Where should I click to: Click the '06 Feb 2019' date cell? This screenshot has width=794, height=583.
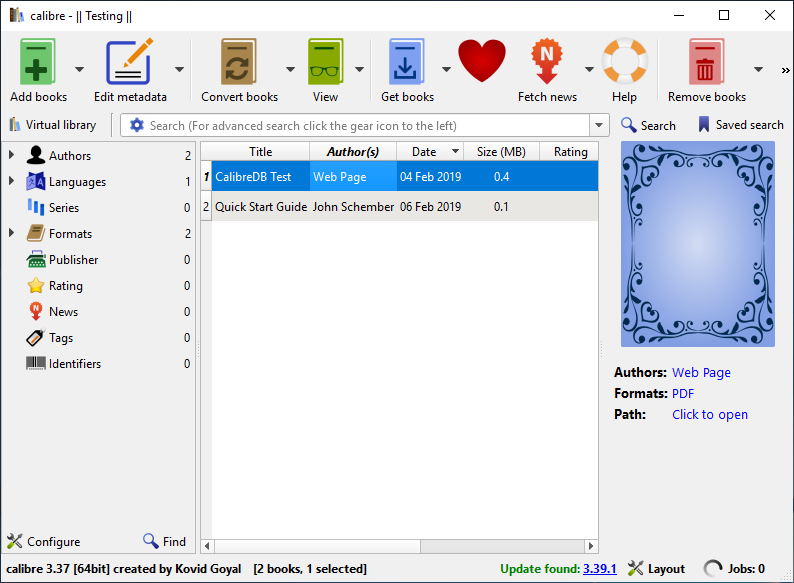point(429,206)
